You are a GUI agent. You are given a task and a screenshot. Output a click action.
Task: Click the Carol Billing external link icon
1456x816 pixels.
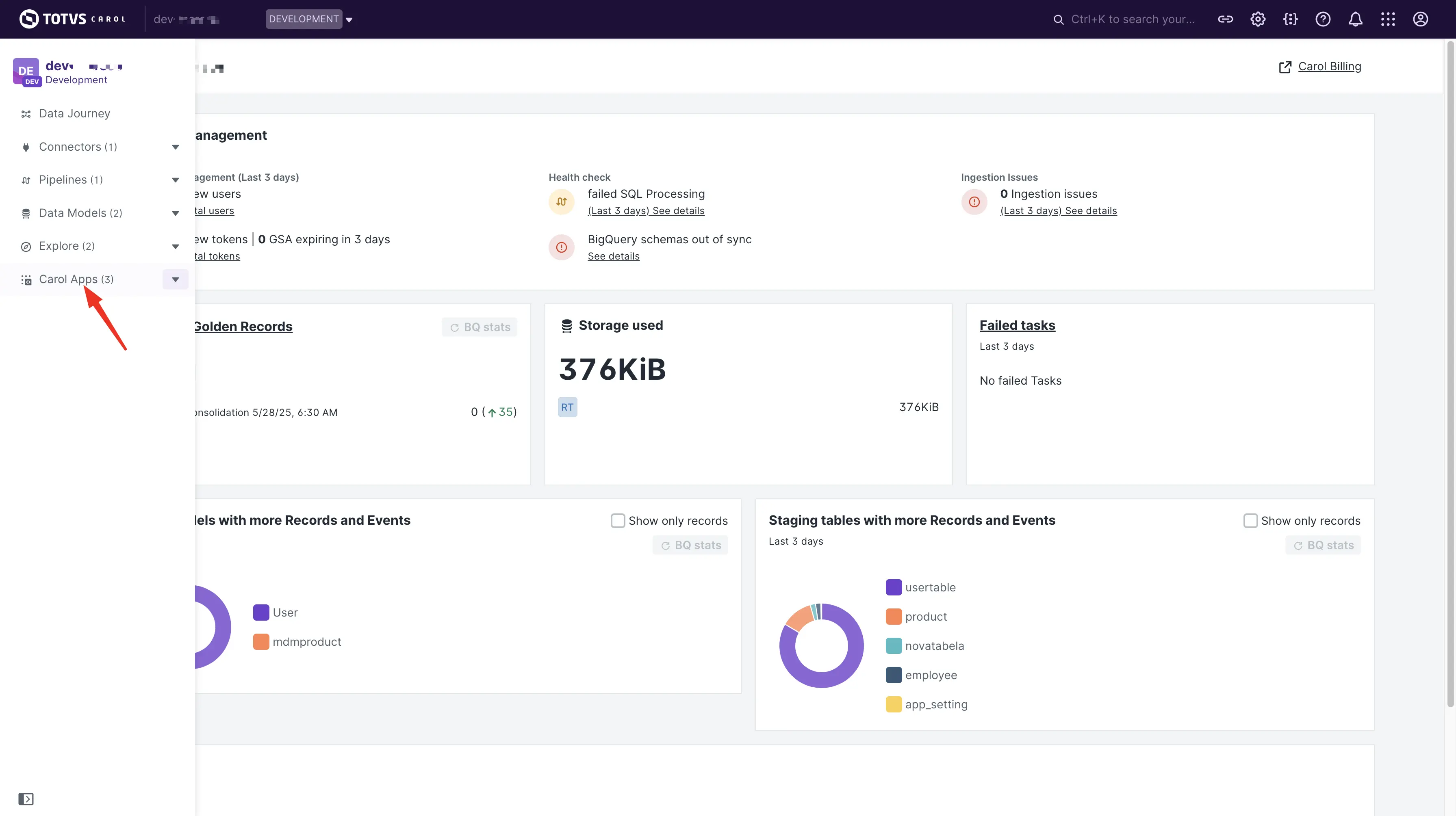1285,67
